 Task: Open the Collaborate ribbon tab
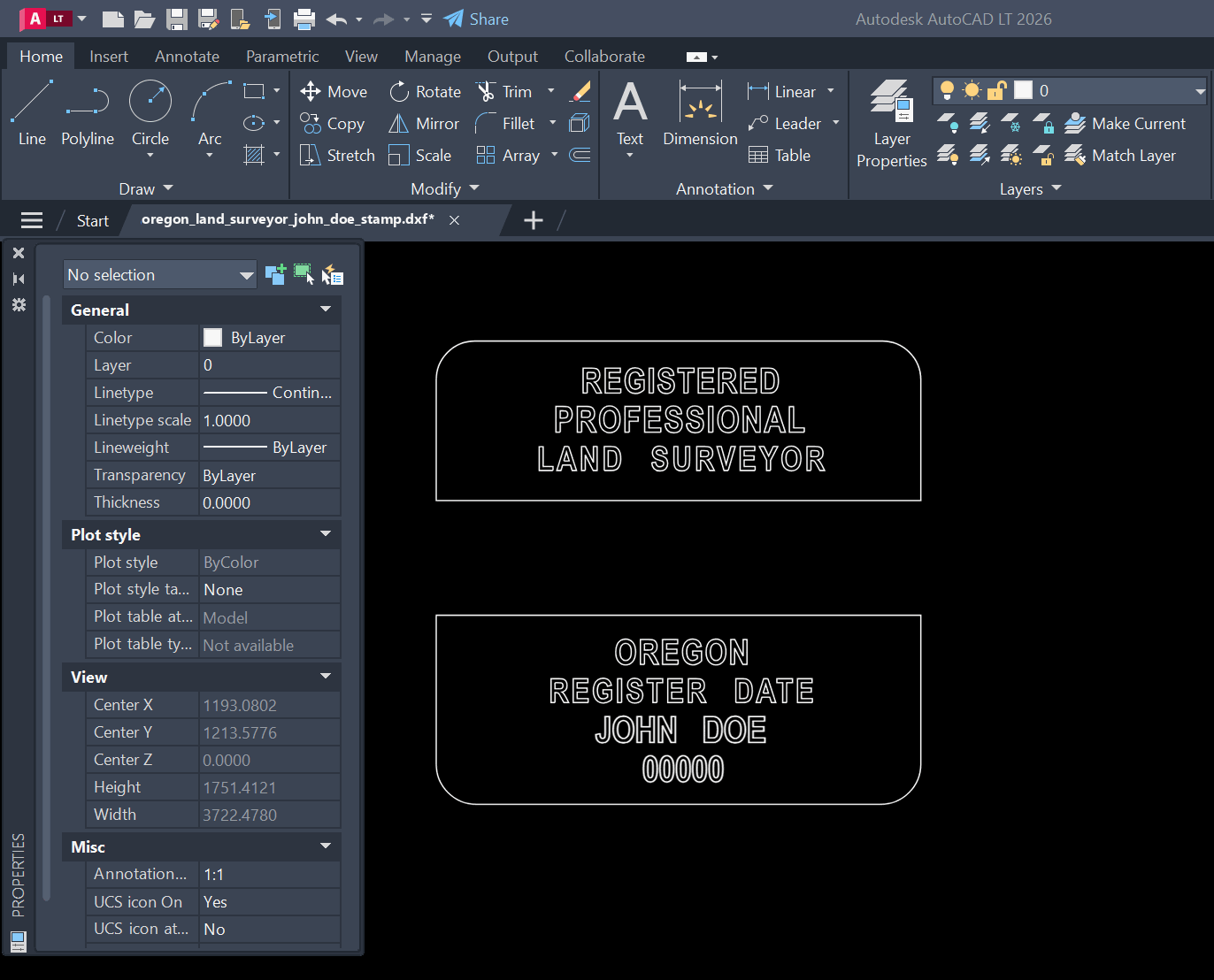tap(604, 57)
